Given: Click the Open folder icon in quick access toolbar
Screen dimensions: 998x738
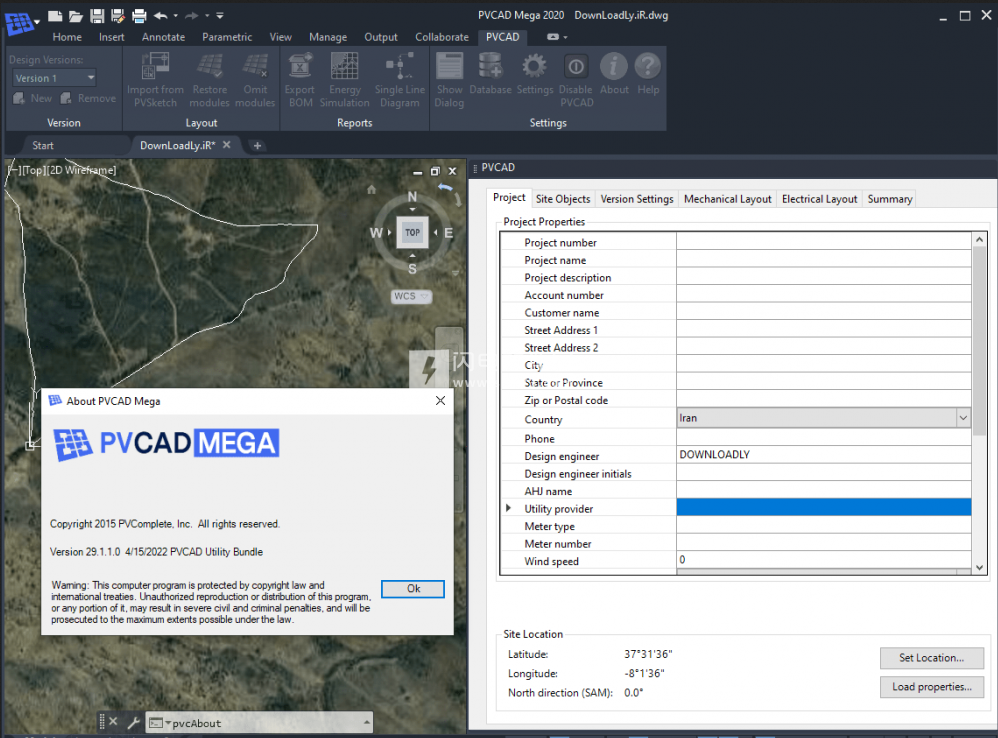Looking at the screenshot, I should click(76, 15).
